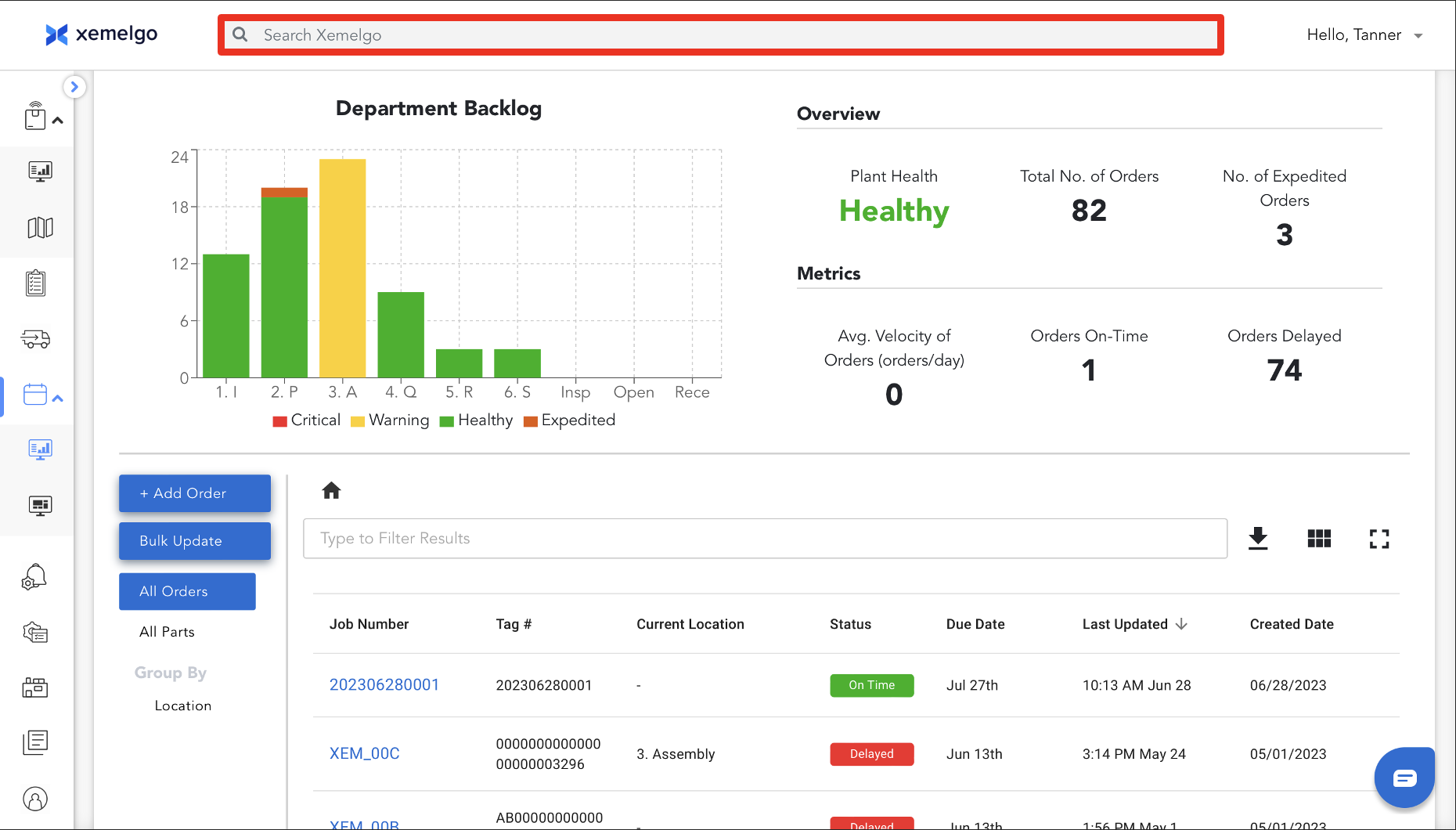Screen dimensions: 1456x830
Task: Toggle the Critical legend swatch
Action: pos(280,421)
